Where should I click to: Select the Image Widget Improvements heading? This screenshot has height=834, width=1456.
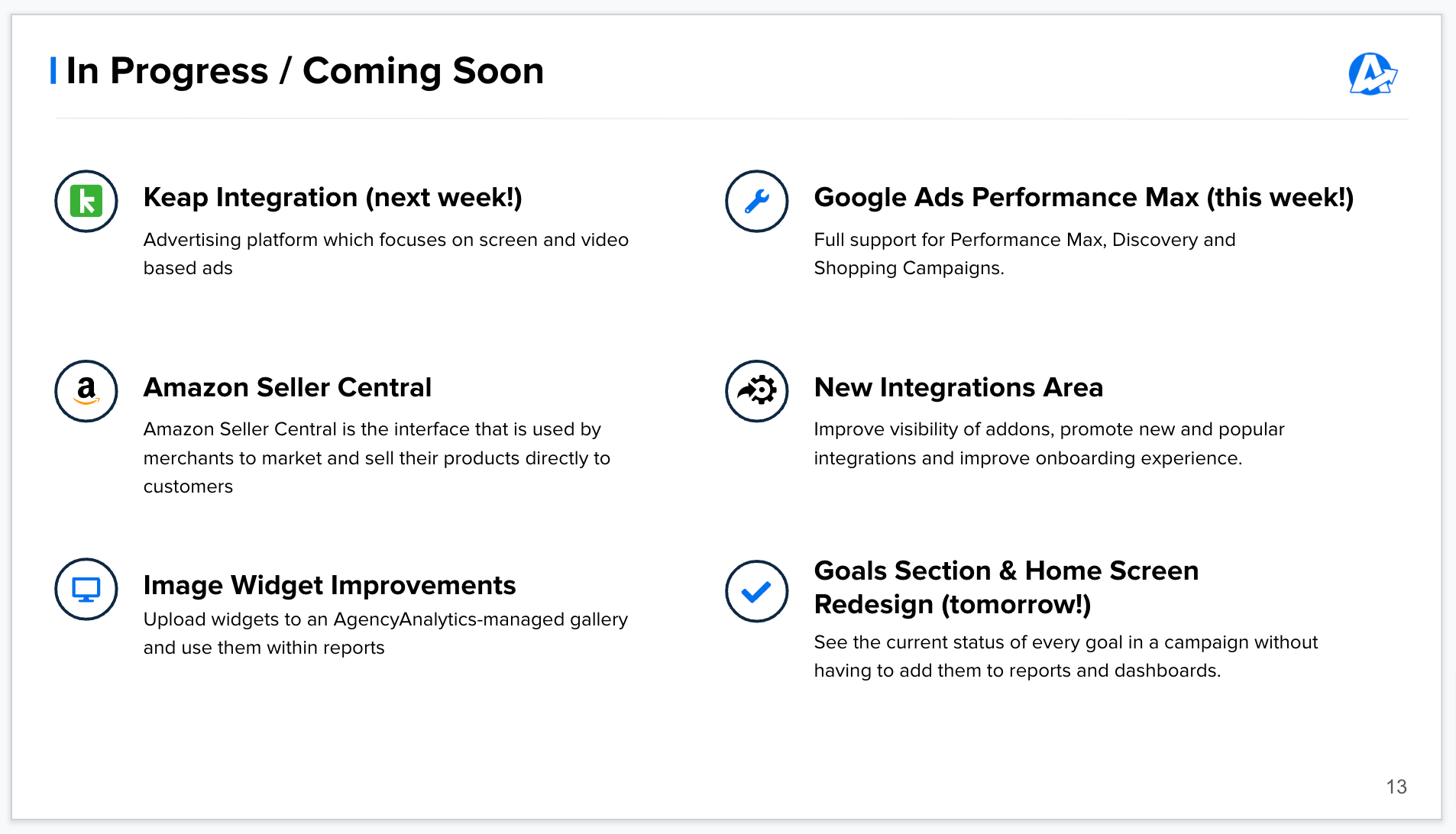click(330, 585)
